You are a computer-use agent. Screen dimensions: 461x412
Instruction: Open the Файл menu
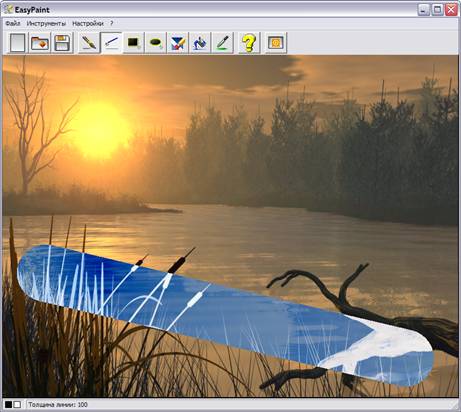(x=13, y=23)
